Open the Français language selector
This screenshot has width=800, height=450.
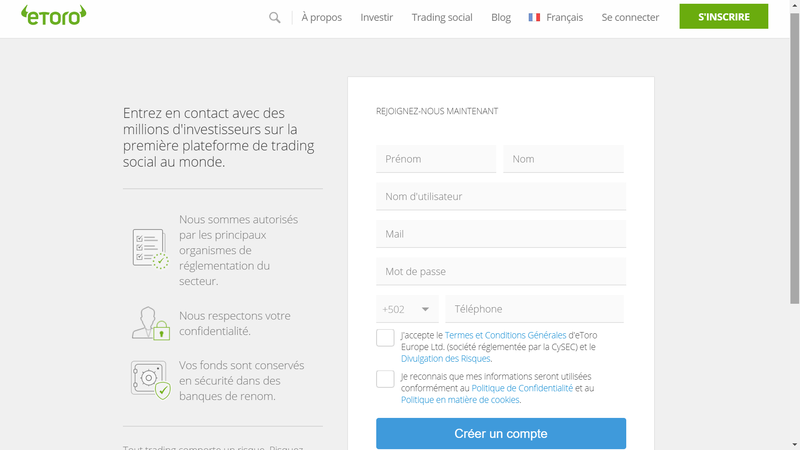(x=556, y=17)
